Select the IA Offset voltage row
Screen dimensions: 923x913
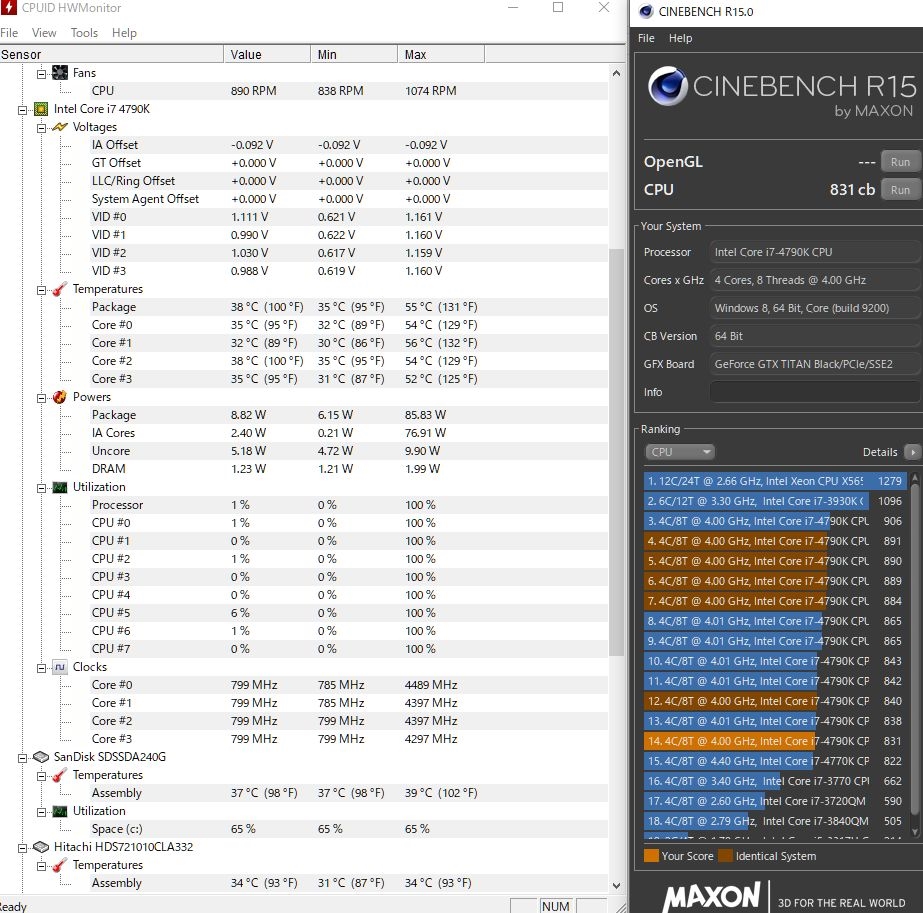[349, 145]
